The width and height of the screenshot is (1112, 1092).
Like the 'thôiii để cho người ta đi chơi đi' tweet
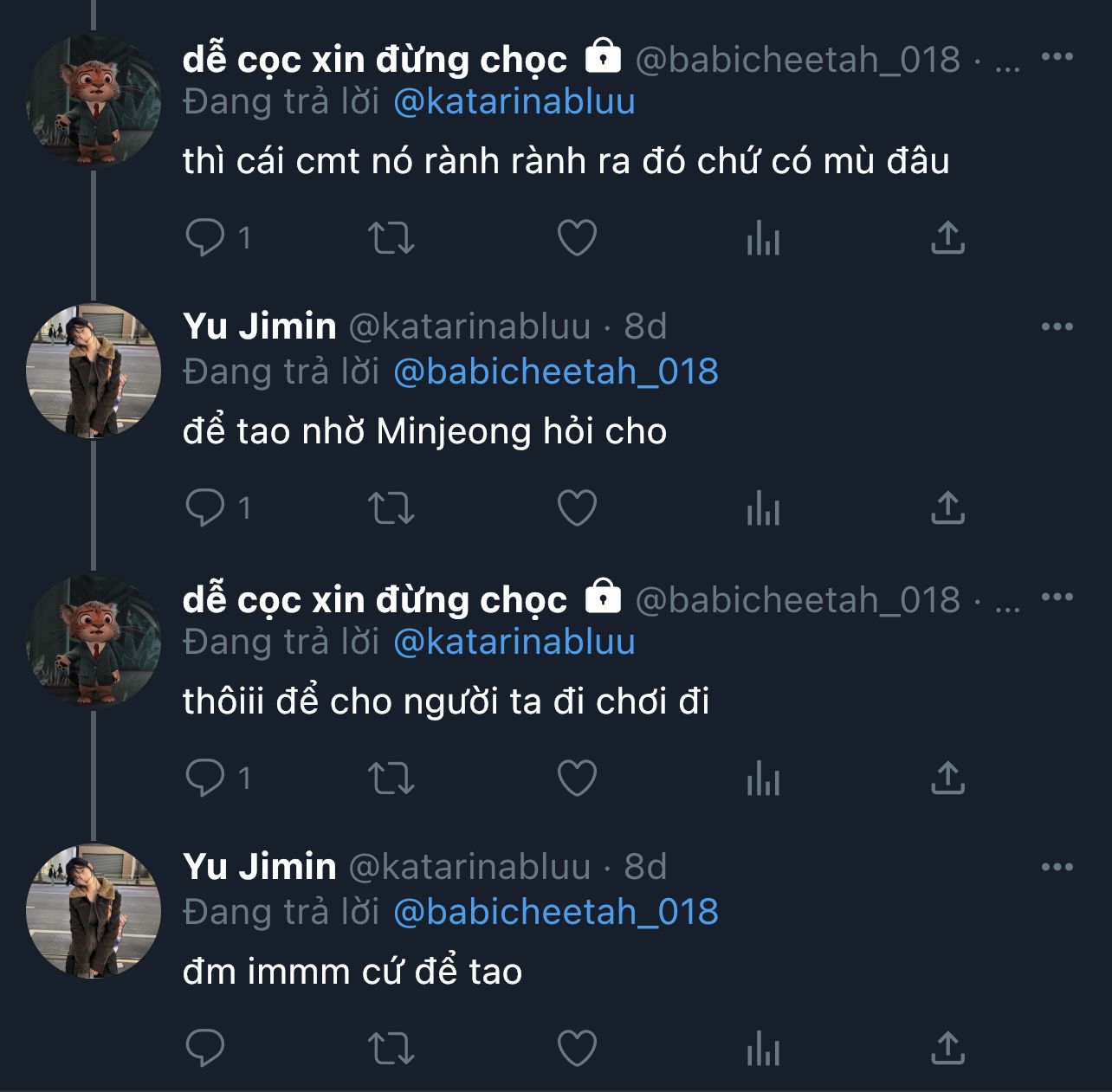[x=577, y=779]
